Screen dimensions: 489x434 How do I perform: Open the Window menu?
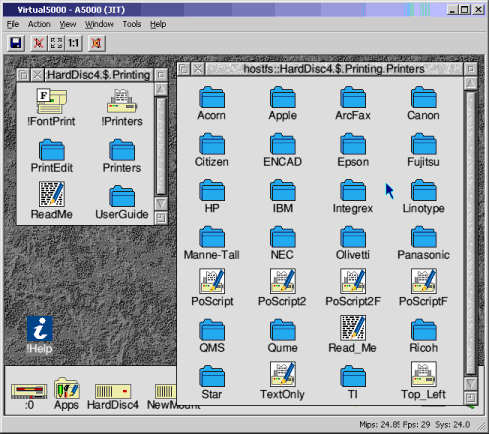[x=99, y=24]
